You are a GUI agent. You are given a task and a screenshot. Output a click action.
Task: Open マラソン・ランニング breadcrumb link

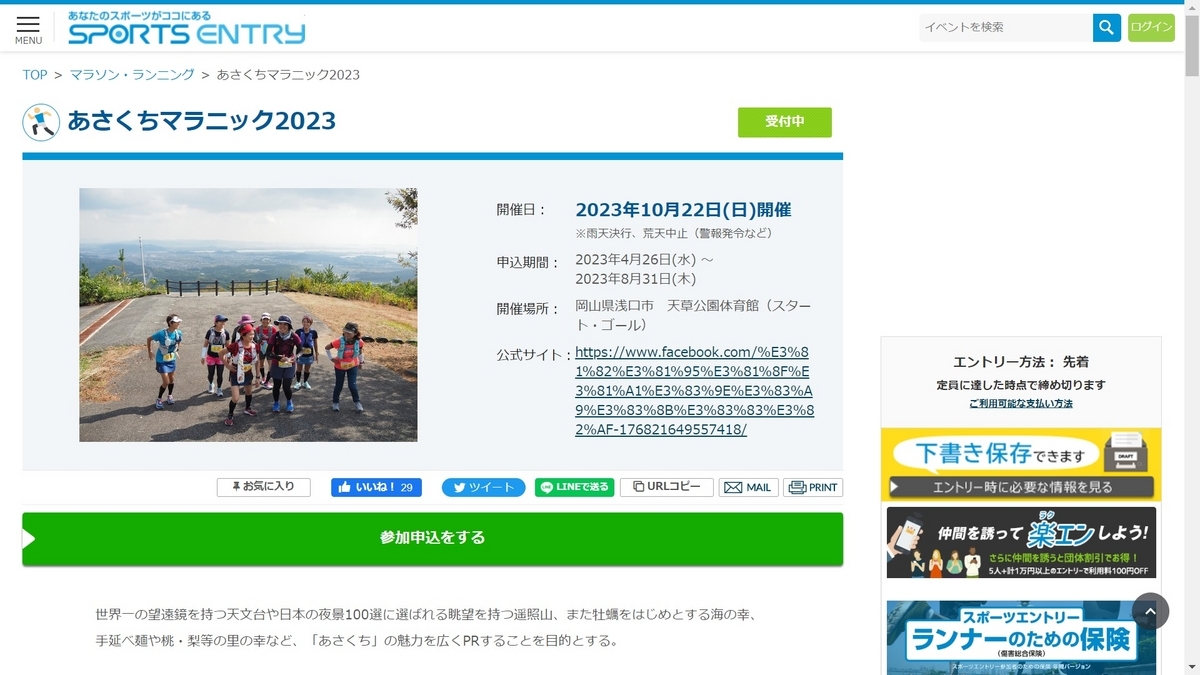(132, 75)
